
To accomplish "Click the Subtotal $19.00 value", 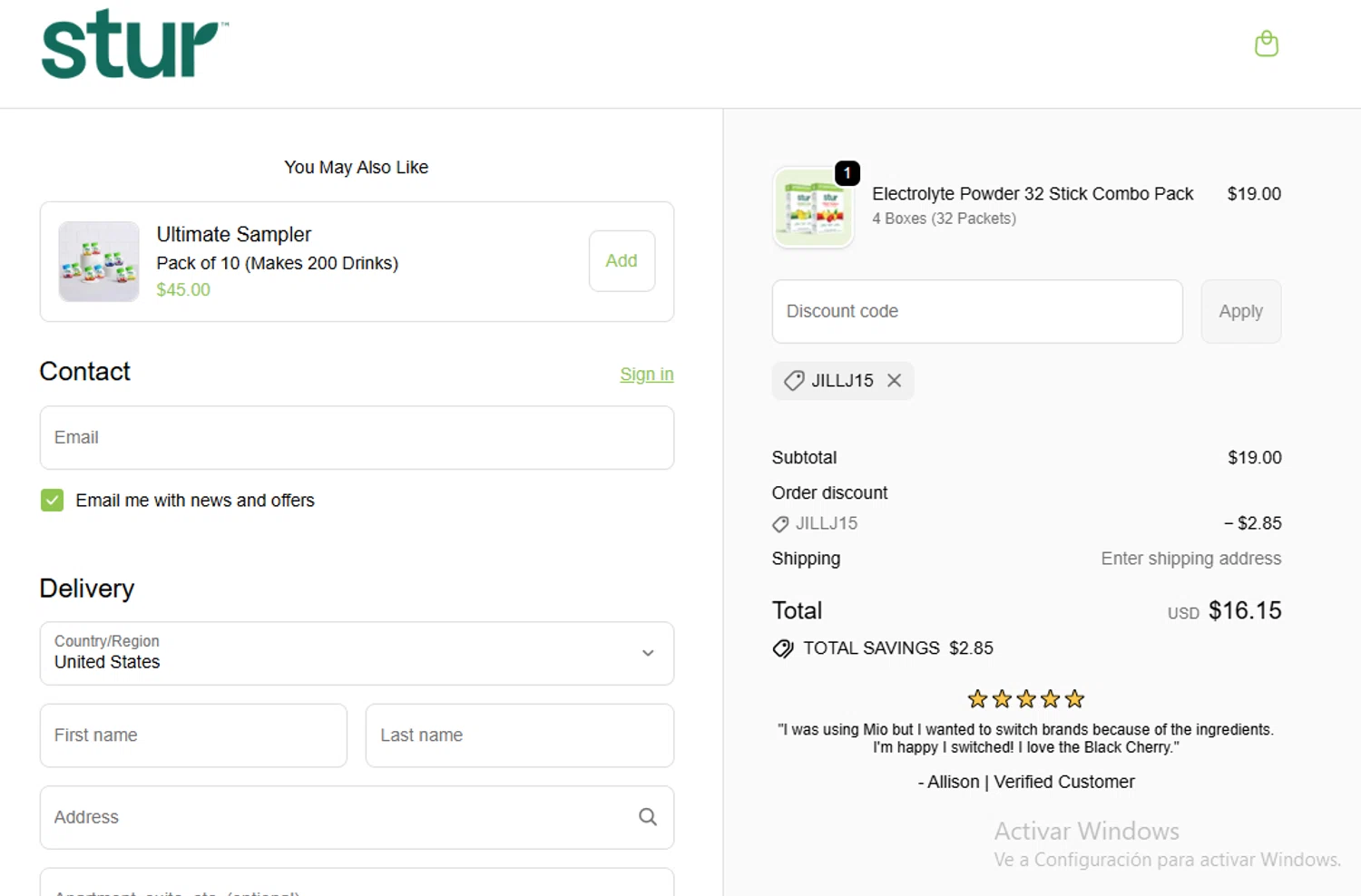I will pos(1255,458).
